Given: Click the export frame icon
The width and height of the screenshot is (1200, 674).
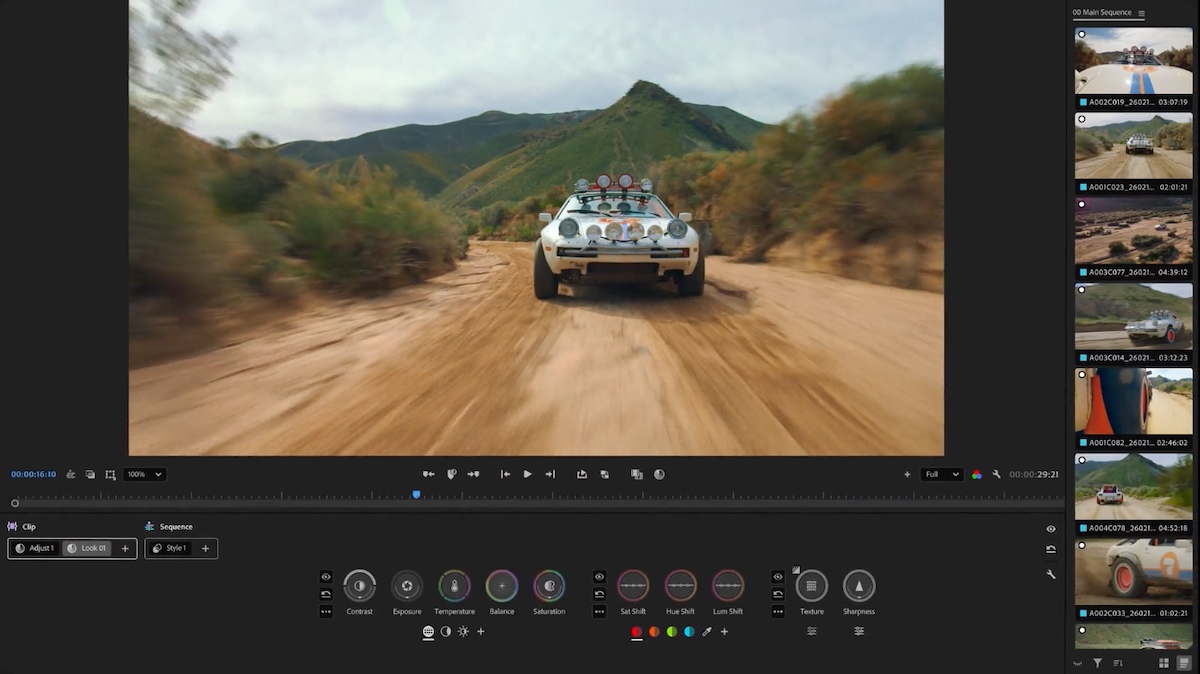Looking at the screenshot, I should point(582,474).
